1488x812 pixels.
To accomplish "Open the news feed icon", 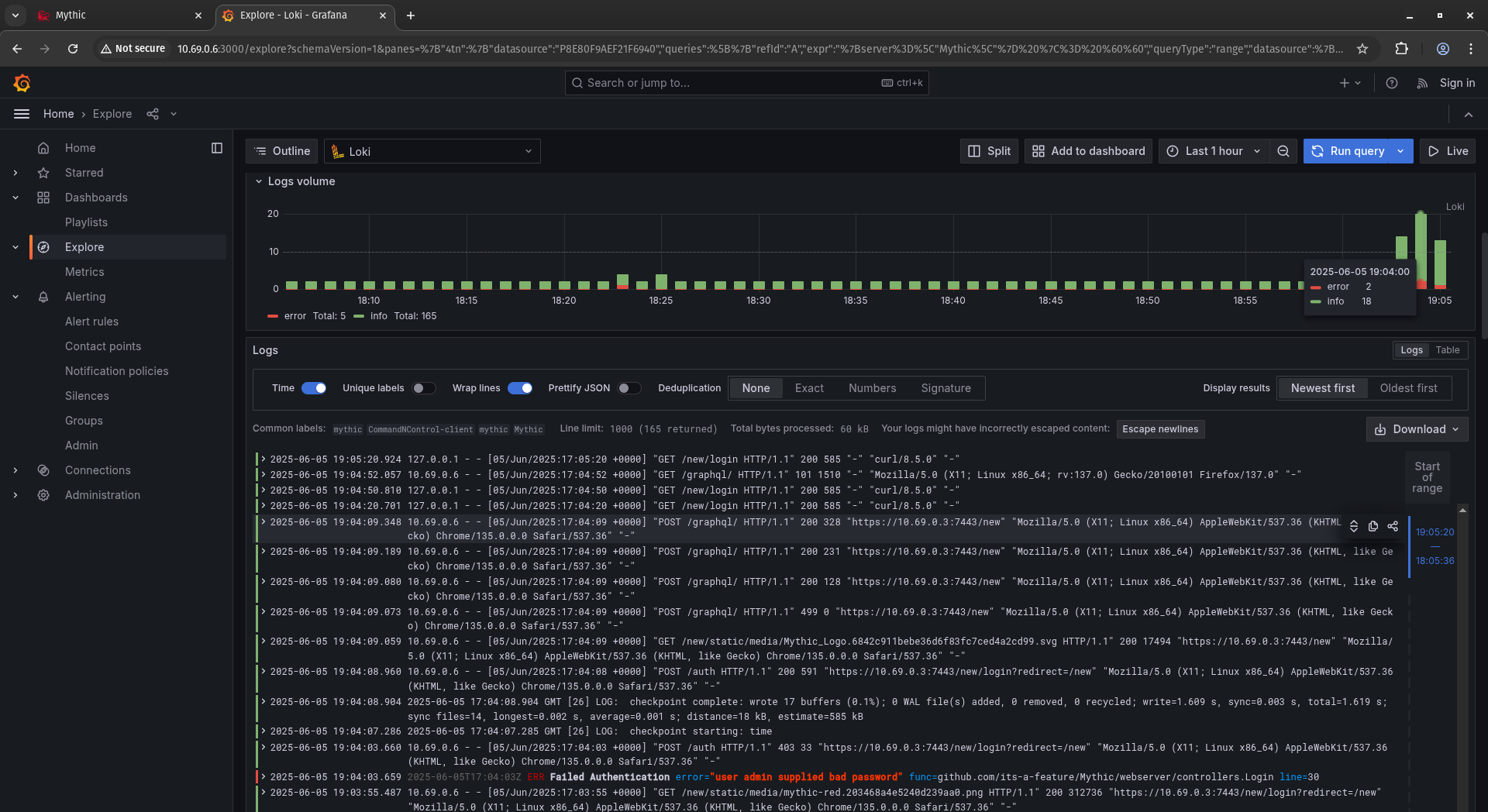I will (x=1422, y=83).
